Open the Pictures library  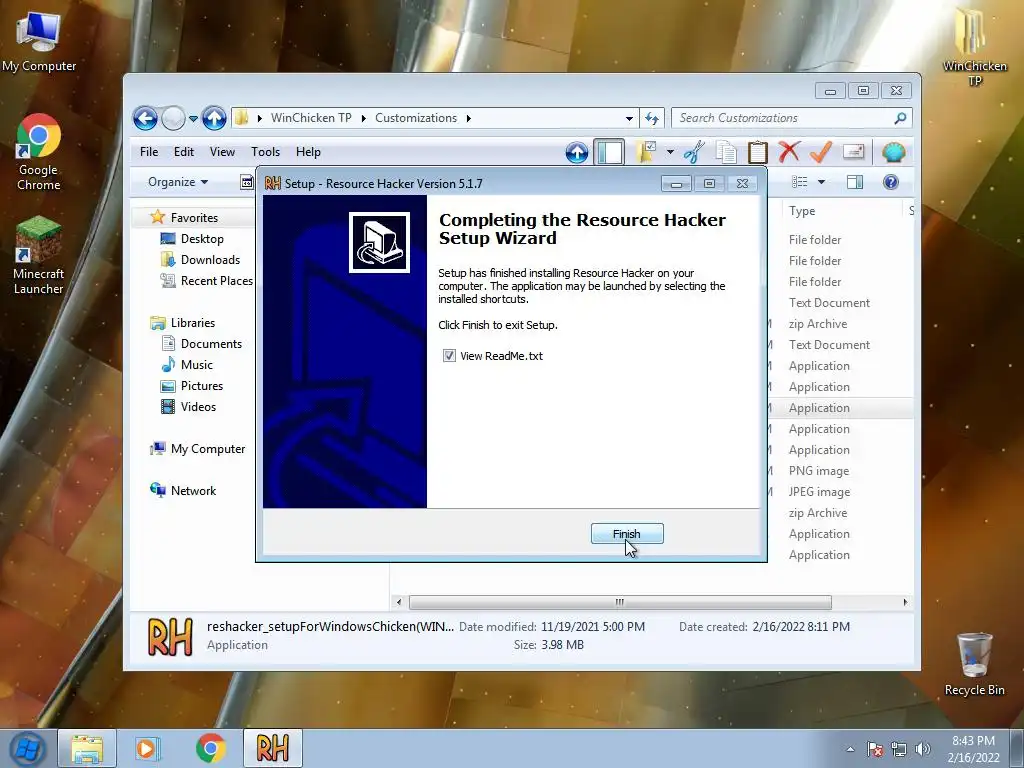(x=202, y=385)
